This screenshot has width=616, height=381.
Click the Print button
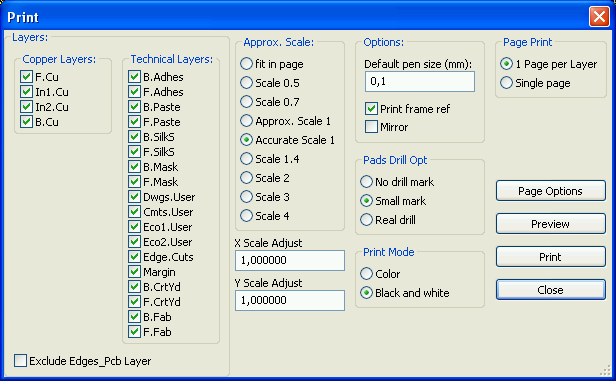coord(550,257)
